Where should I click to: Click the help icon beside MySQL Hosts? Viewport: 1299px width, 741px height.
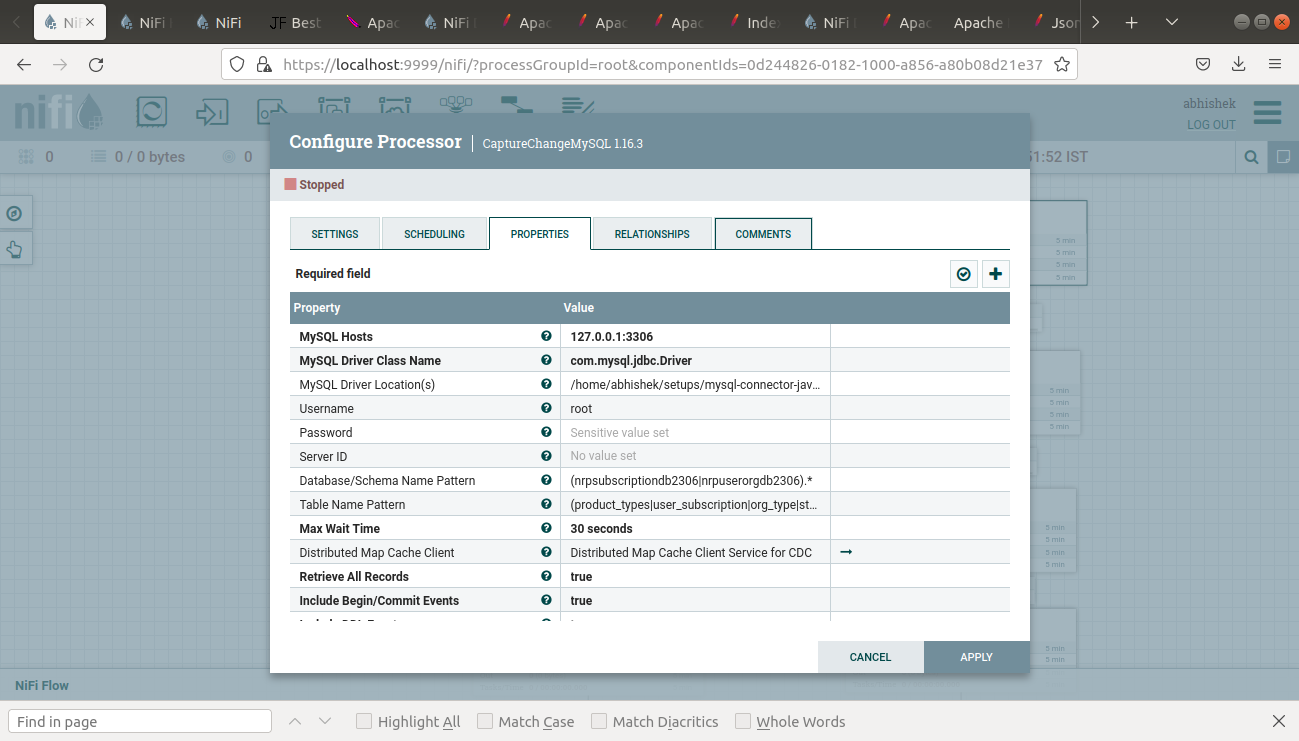coord(546,336)
